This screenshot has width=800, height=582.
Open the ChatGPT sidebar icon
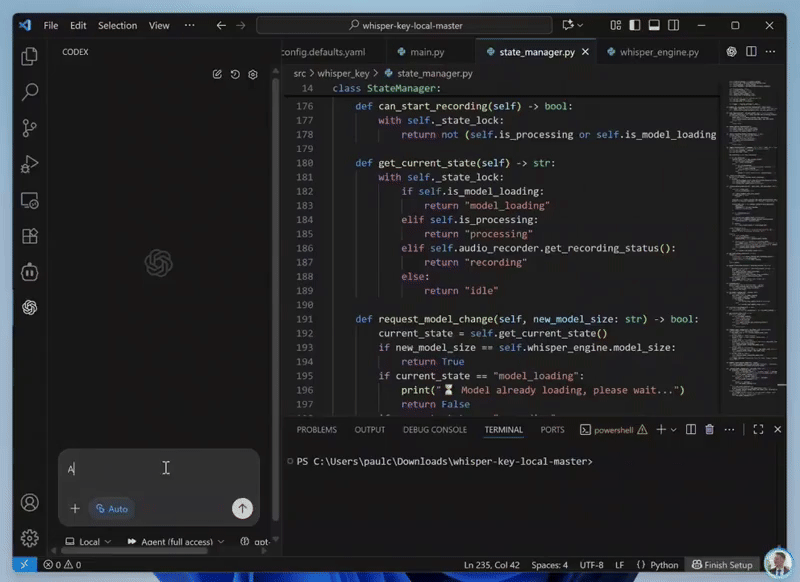29,307
